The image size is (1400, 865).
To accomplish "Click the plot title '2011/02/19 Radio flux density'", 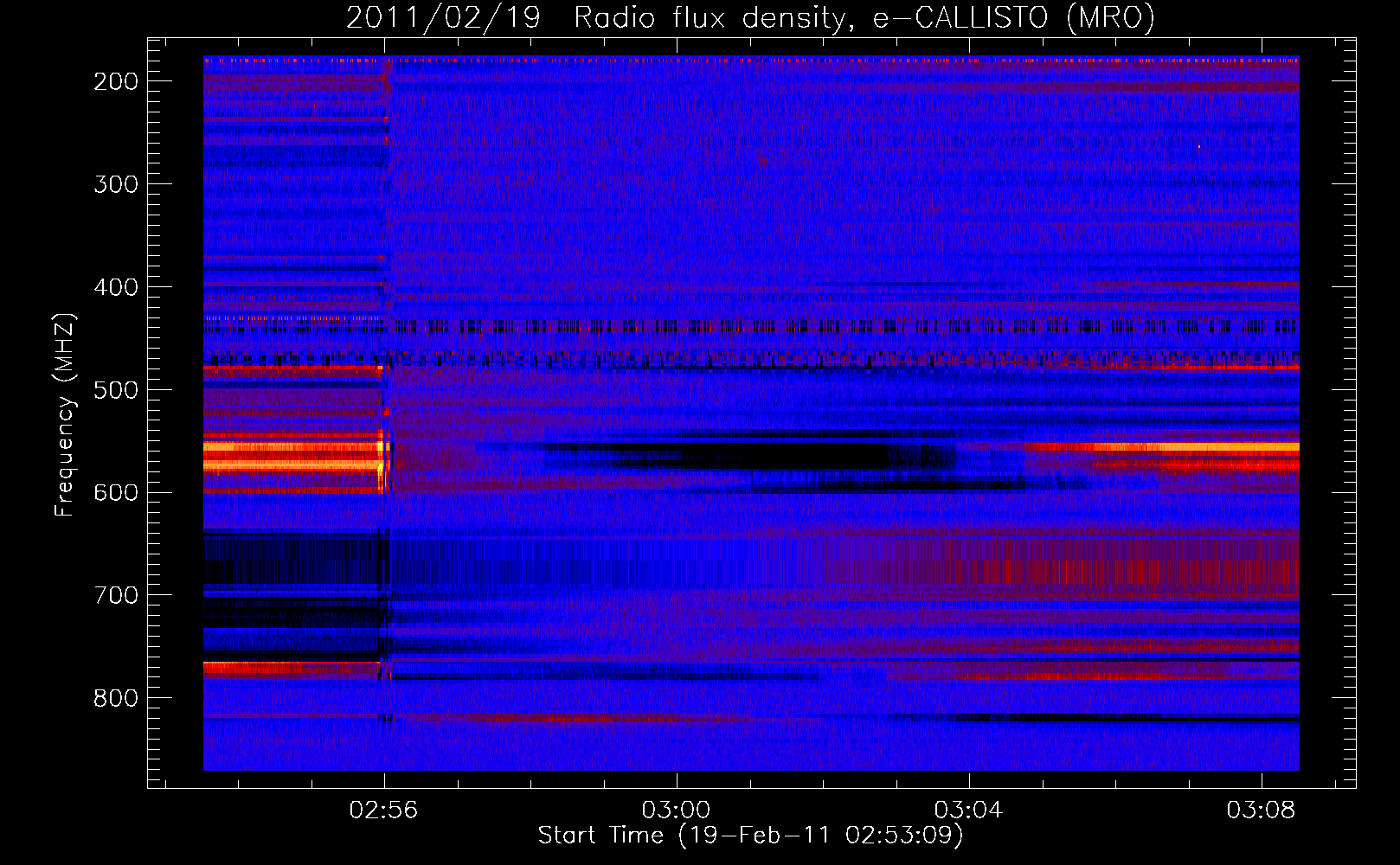I will [750, 17].
